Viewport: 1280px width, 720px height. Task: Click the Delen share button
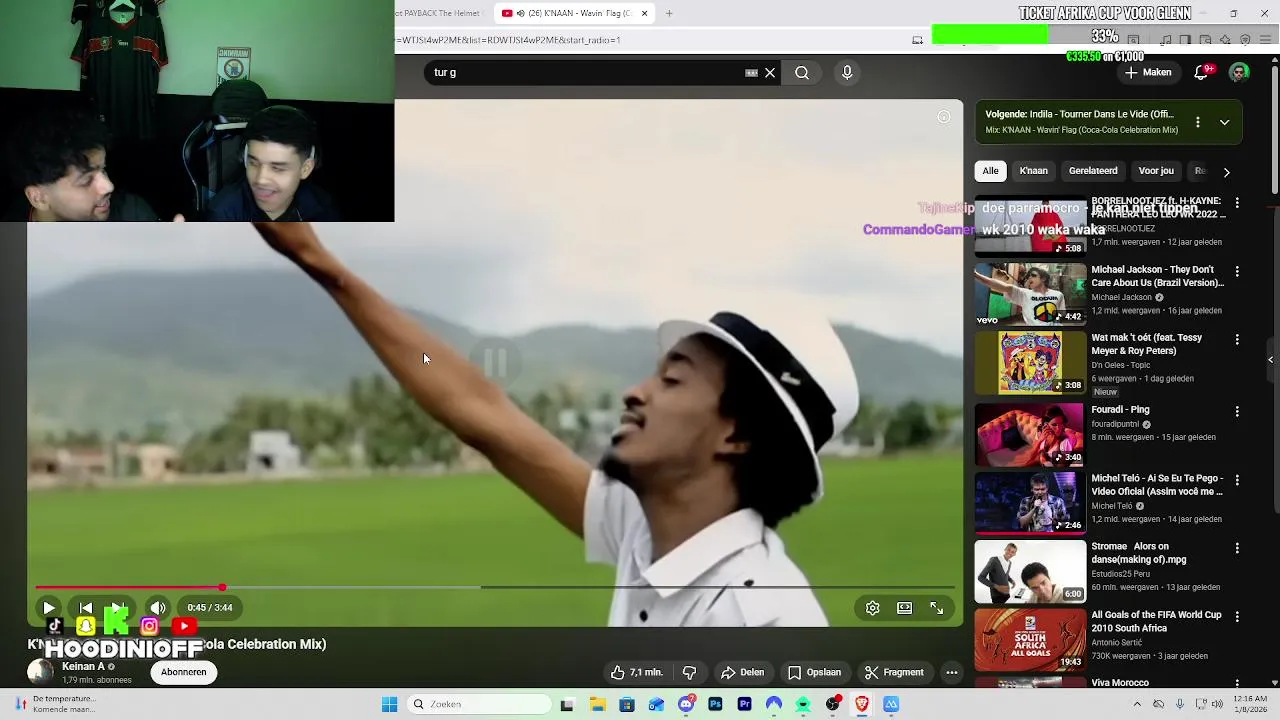coord(742,672)
